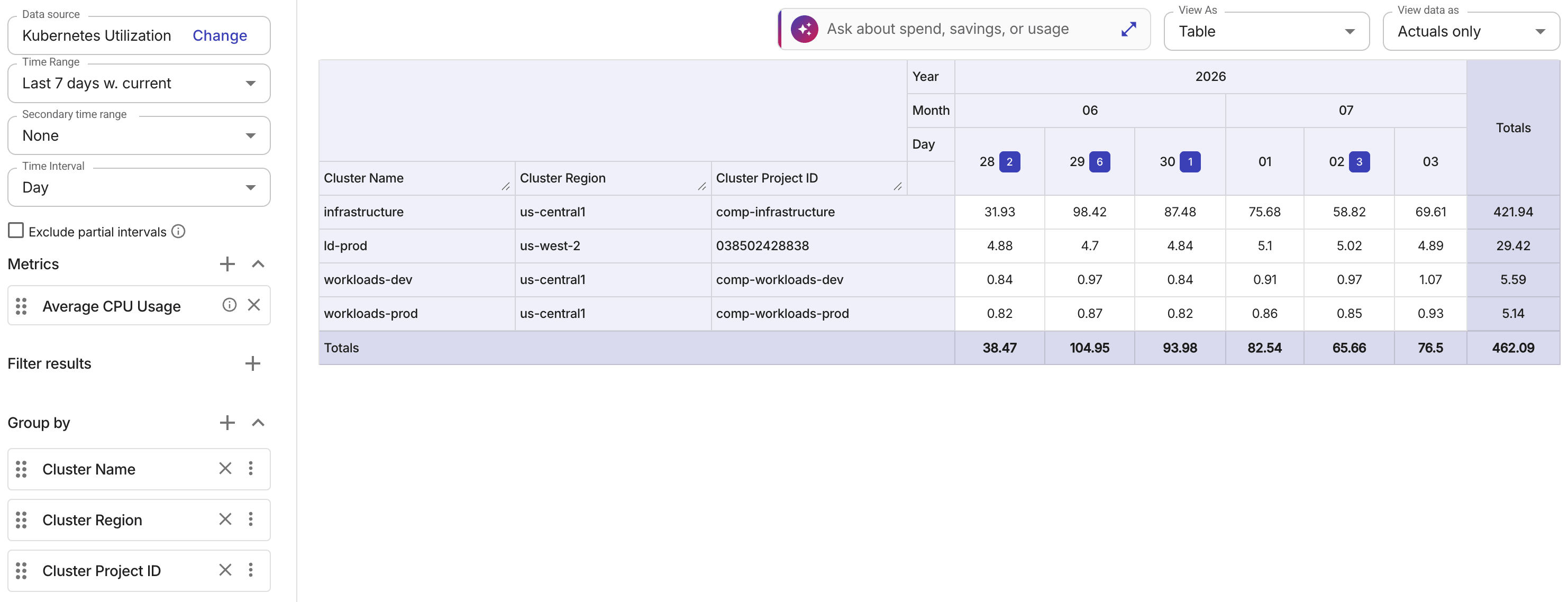Click Change data source link
Image resolution: width=1568 pixels, height=602 pixels.
point(220,35)
